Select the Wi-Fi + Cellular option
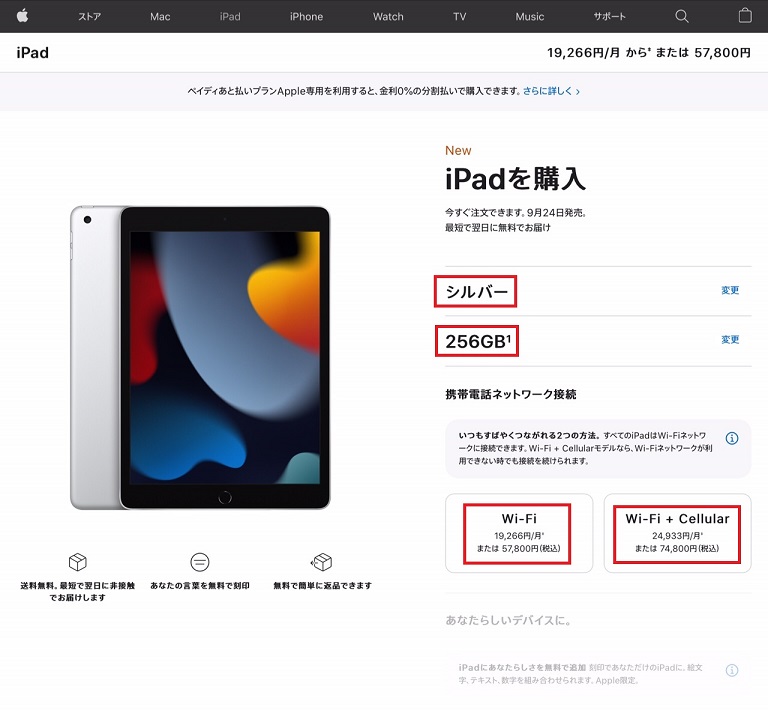This screenshot has width=768, height=710. click(x=677, y=533)
